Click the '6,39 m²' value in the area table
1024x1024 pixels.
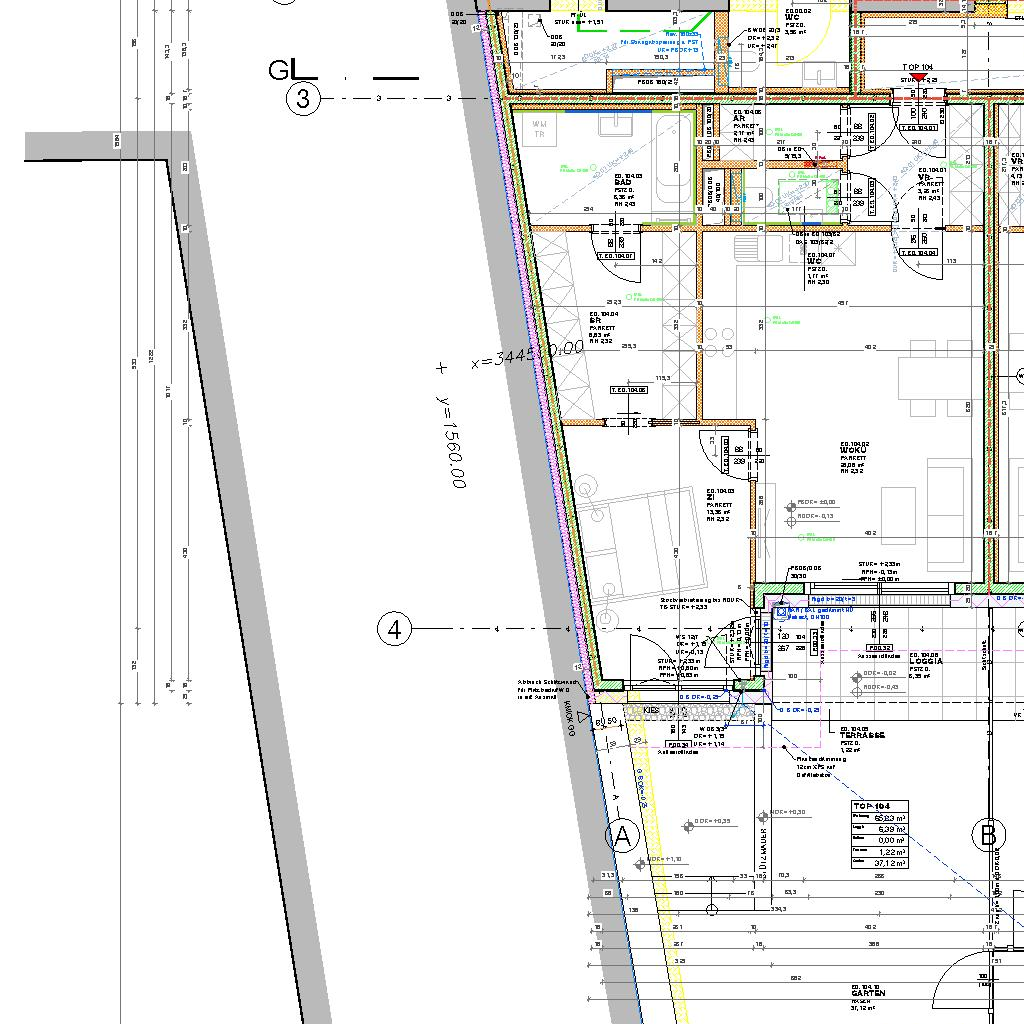(891, 829)
